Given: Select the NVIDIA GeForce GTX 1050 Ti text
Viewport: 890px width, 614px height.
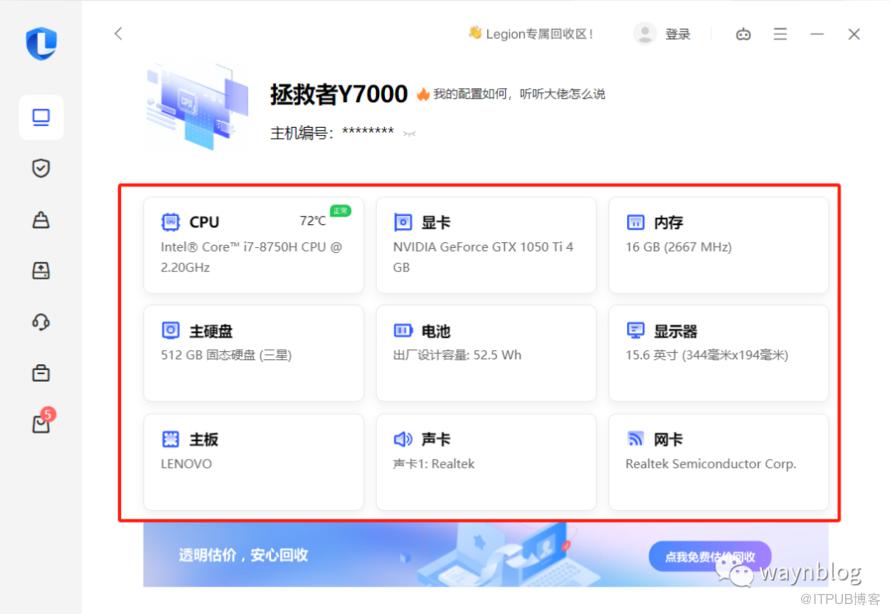Looking at the screenshot, I should tap(483, 257).
